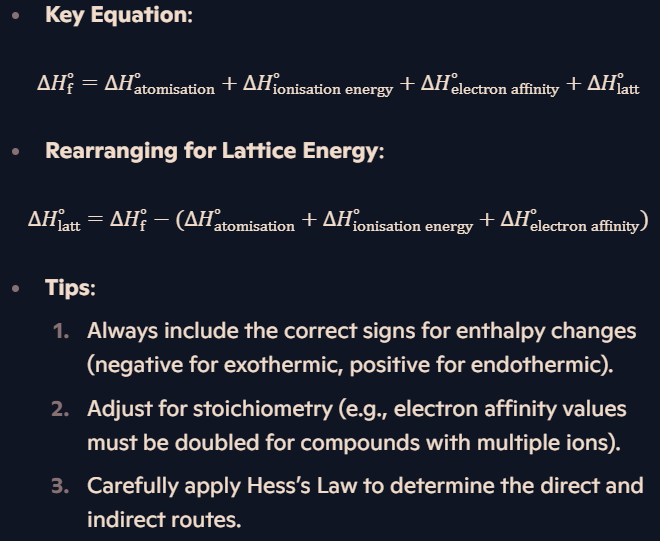Viewport: 660px width, 541px height.
Task: Click the electron affinity term in key equation
Action: (x=490, y=83)
